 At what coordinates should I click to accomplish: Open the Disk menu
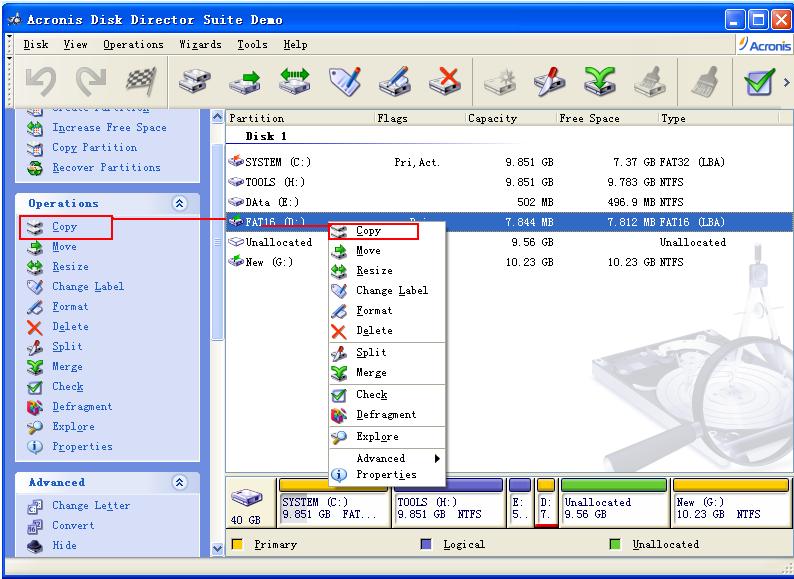(35, 45)
